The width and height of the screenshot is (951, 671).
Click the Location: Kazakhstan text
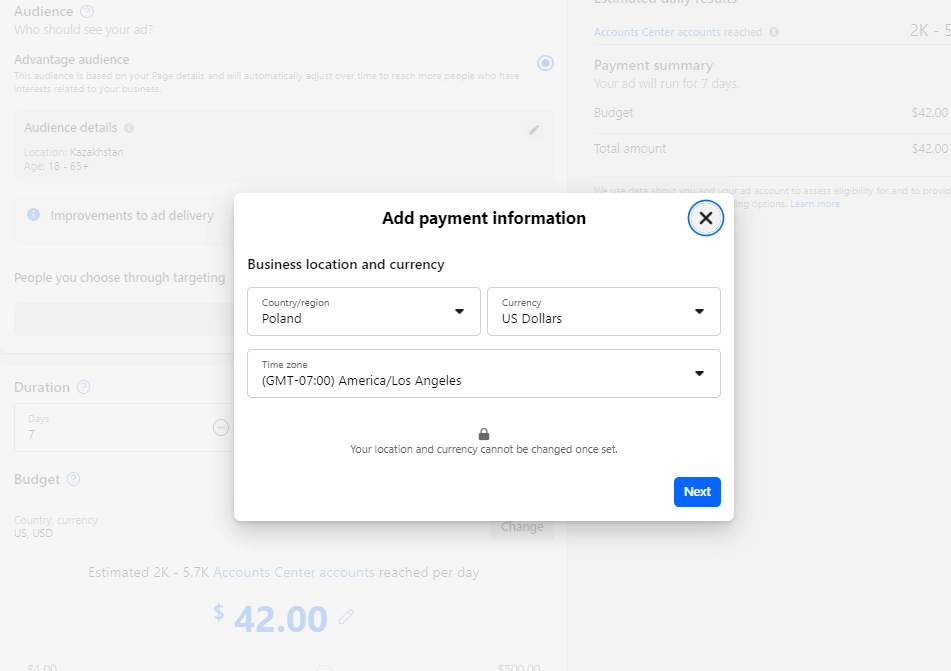pos(73,152)
